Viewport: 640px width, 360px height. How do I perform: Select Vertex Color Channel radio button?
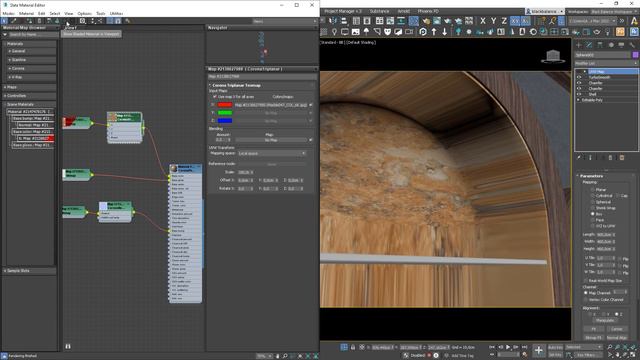[x=586, y=300]
